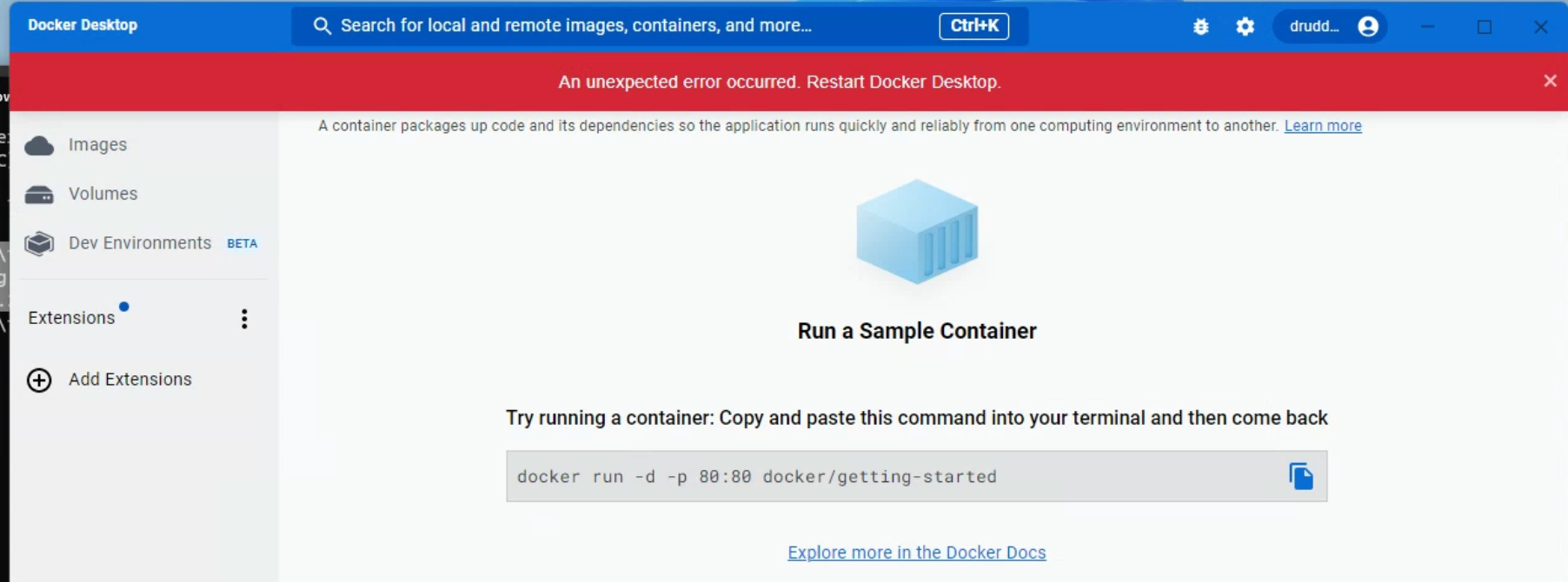Click the search input field

coord(608,26)
